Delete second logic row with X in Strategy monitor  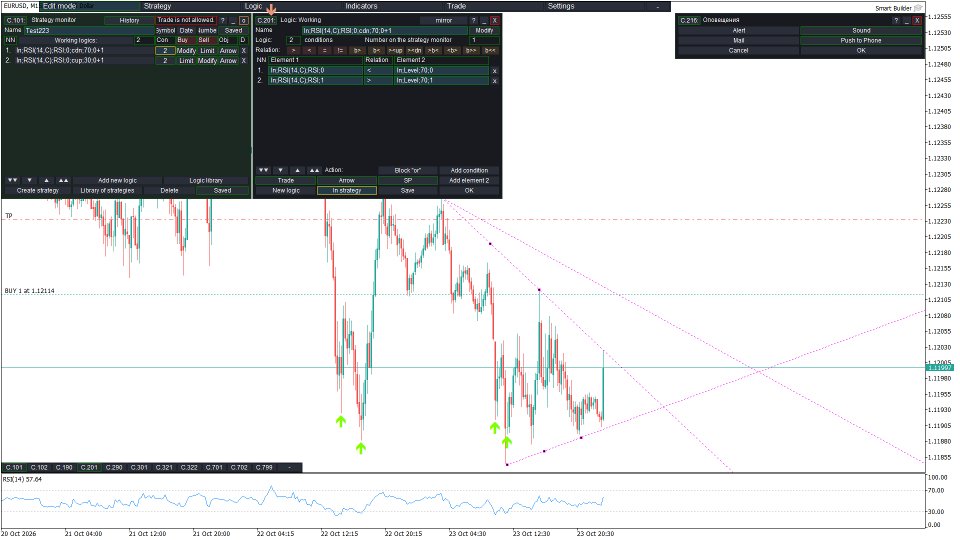pyautogui.click(x=244, y=61)
